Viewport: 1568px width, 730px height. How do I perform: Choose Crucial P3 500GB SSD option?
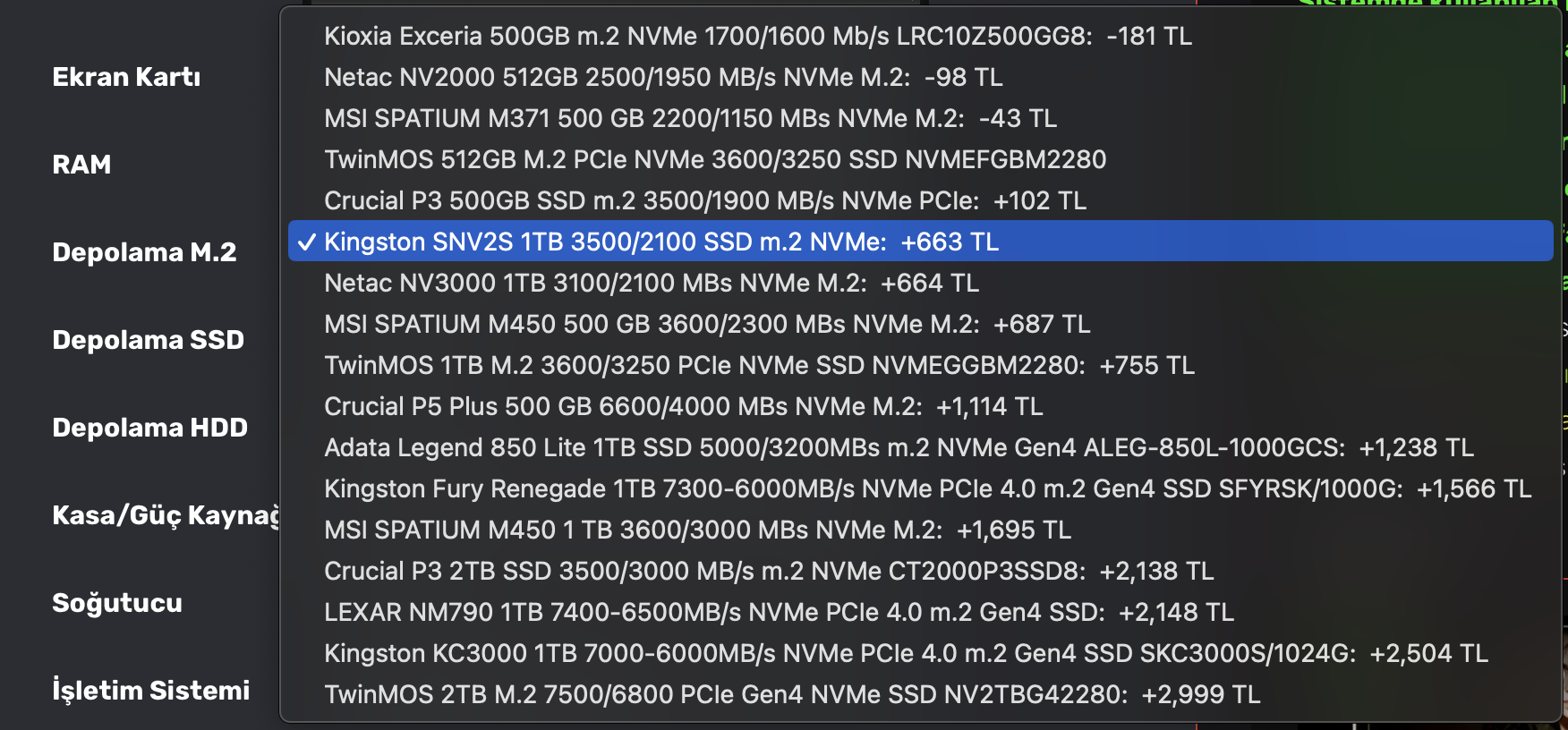pos(704,200)
